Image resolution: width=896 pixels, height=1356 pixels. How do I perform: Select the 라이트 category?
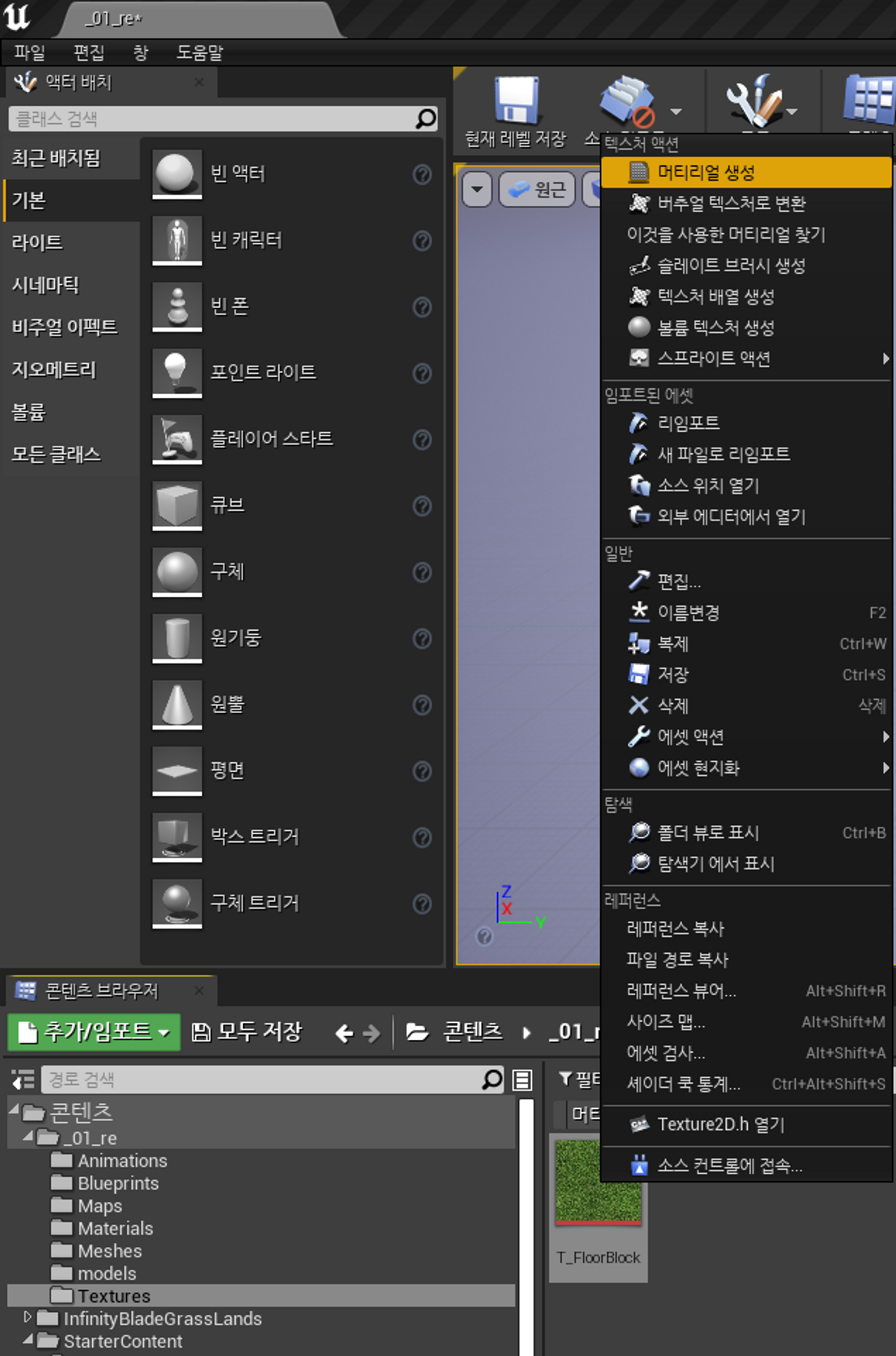[x=71, y=242]
